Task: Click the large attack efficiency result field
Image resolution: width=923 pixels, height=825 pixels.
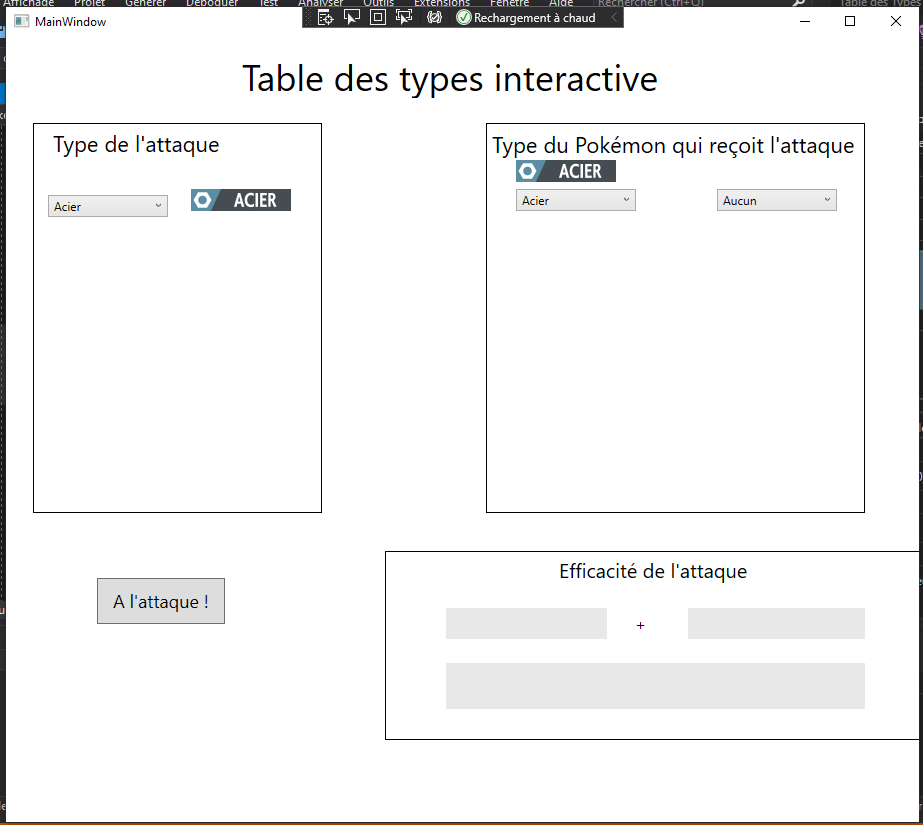Action: click(x=654, y=686)
